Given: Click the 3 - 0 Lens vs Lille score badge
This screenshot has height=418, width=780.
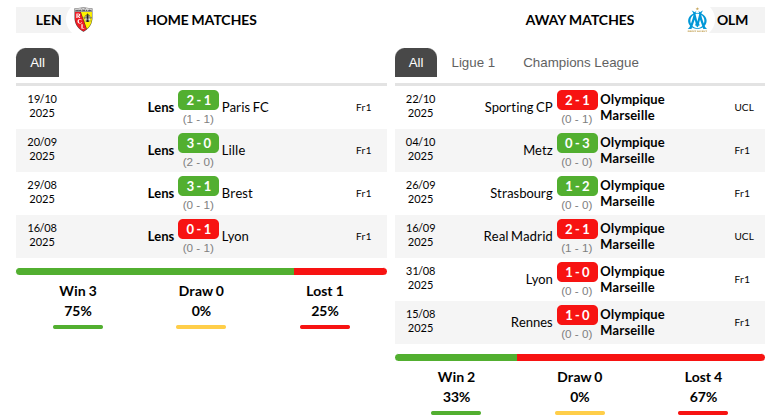Looking at the screenshot, I should [198, 143].
